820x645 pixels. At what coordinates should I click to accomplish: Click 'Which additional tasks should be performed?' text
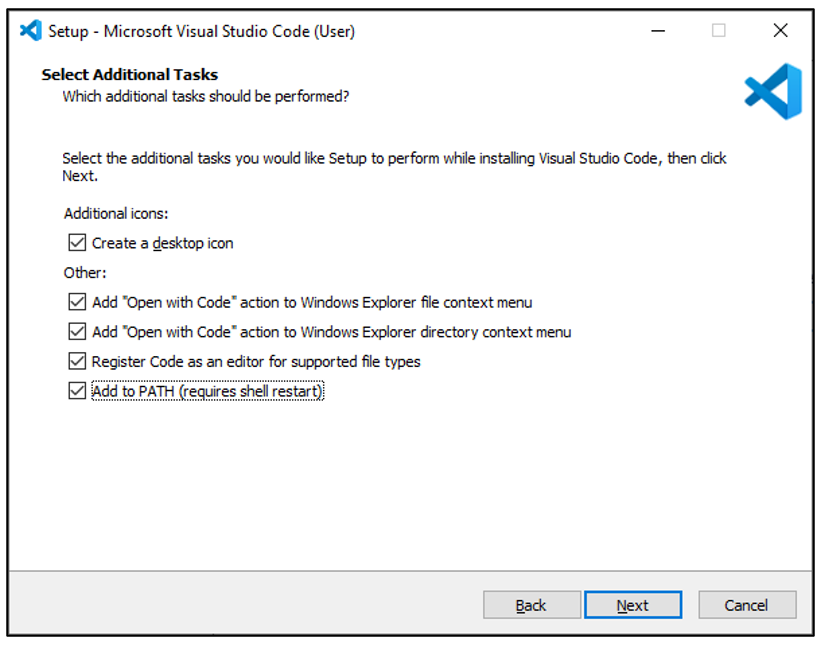coord(206,97)
